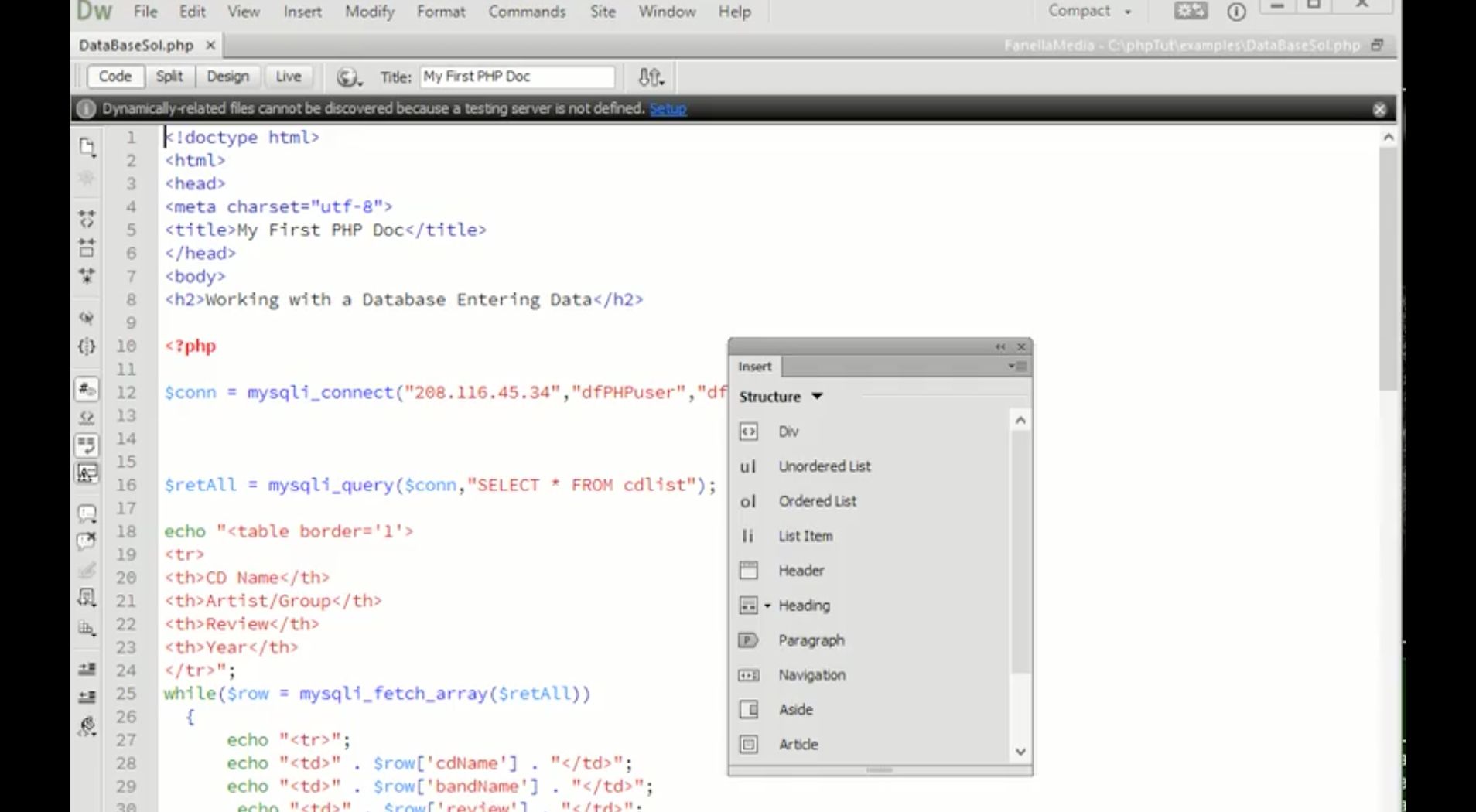
Task: Insert a List Item element
Action: pyautogui.click(x=870, y=536)
